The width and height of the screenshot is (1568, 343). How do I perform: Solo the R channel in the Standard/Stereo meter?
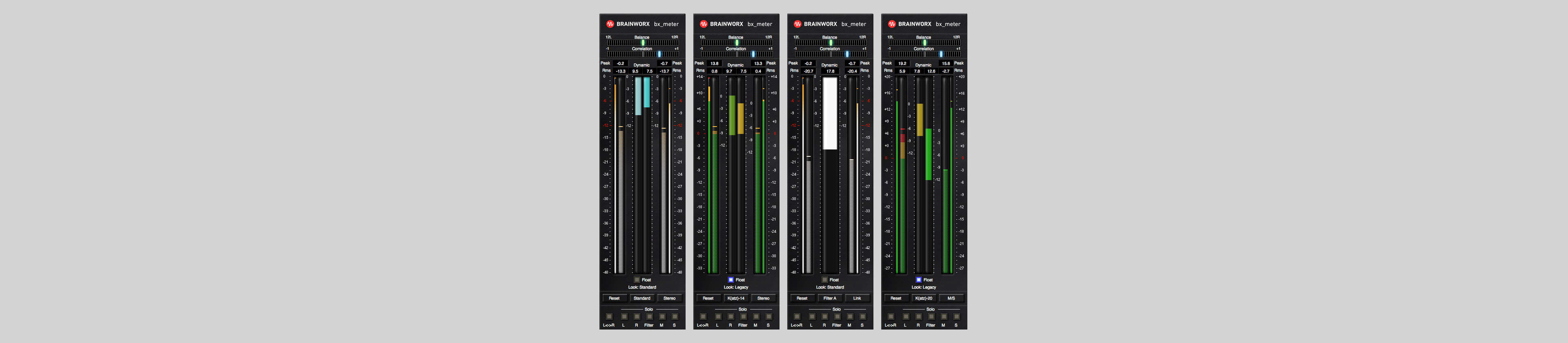pos(637,316)
